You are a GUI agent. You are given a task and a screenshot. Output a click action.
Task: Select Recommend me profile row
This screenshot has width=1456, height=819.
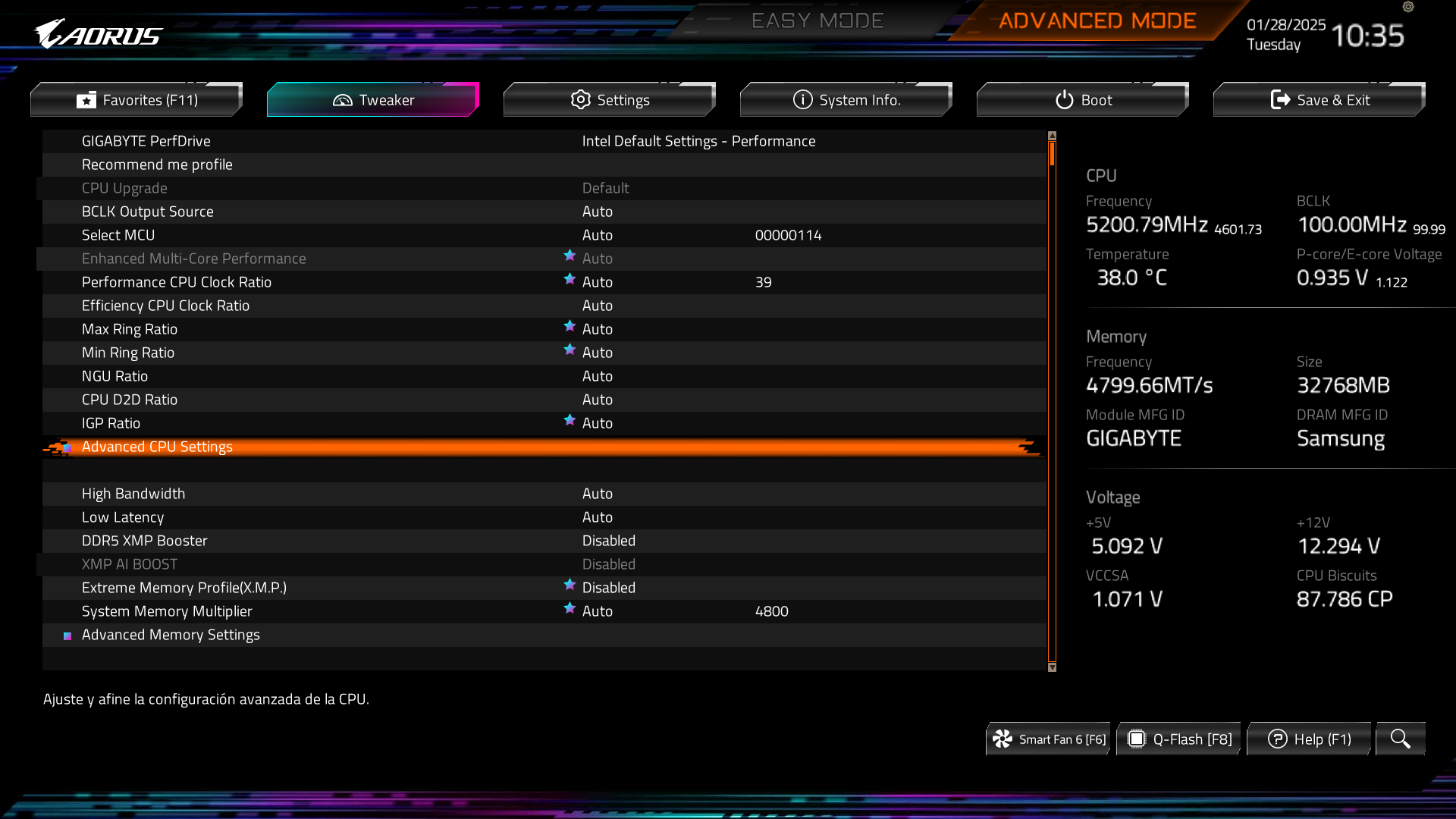(x=544, y=165)
